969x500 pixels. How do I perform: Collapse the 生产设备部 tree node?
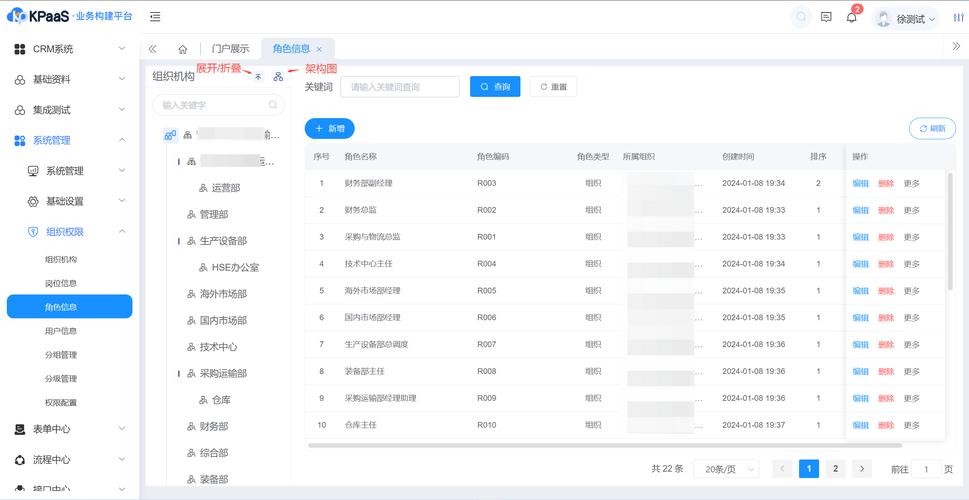[179, 241]
